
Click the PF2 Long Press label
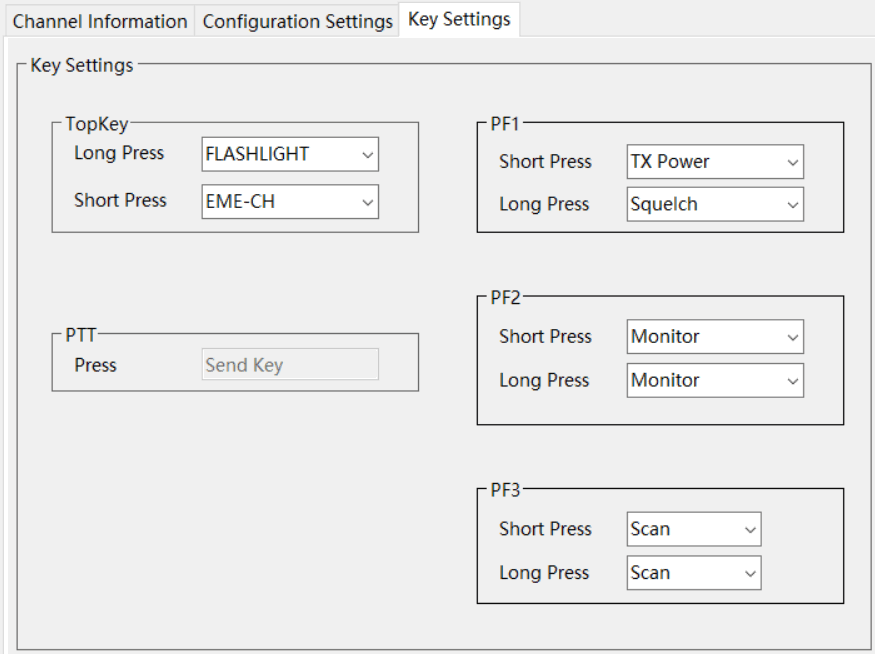[x=544, y=380]
